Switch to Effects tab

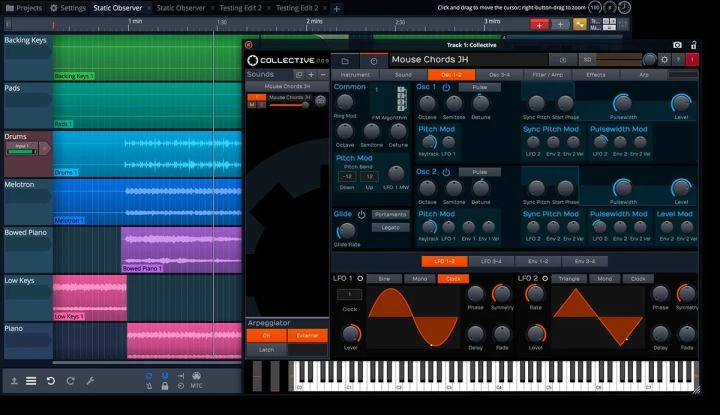[x=596, y=75]
